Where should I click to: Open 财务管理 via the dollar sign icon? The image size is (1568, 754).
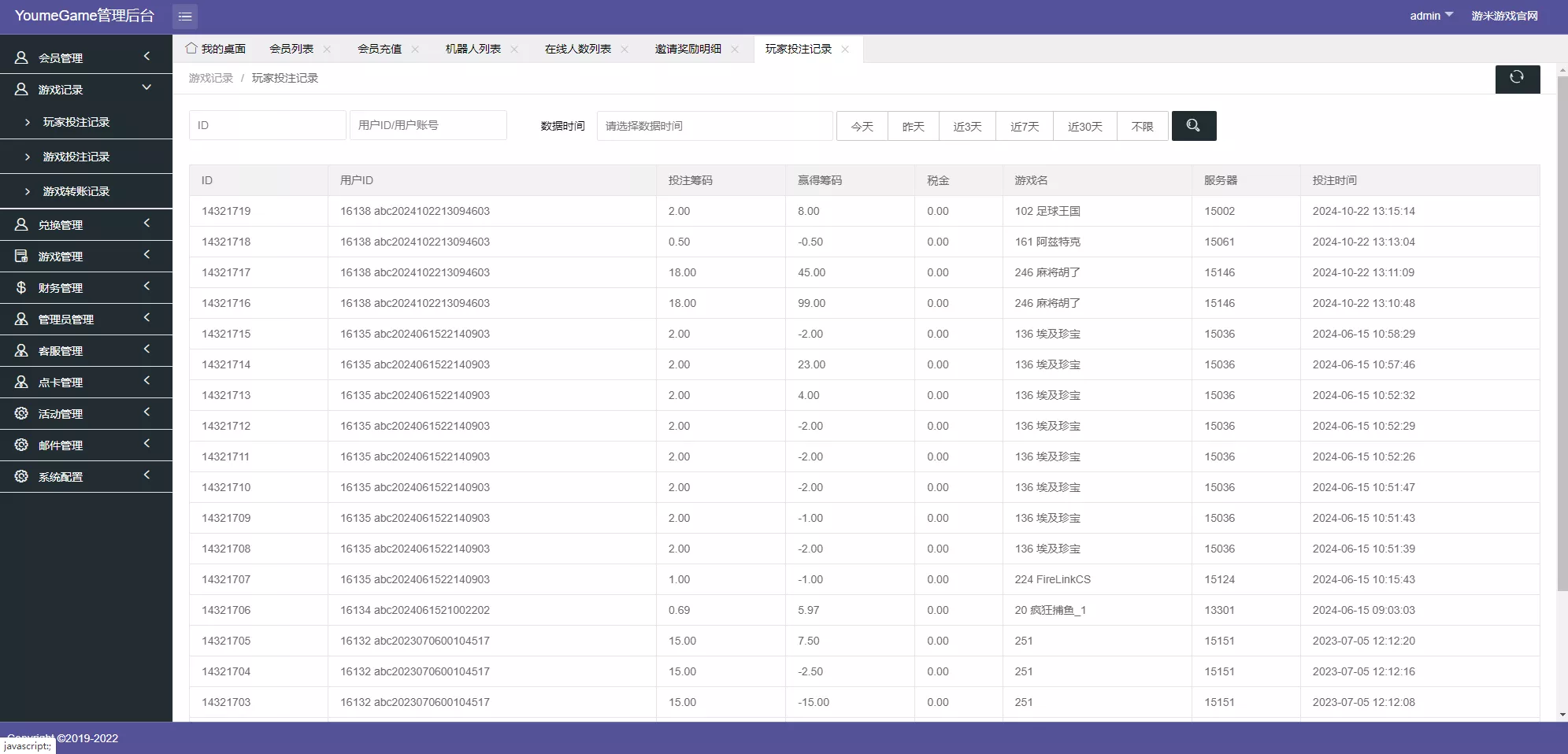(x=20, y=287)
